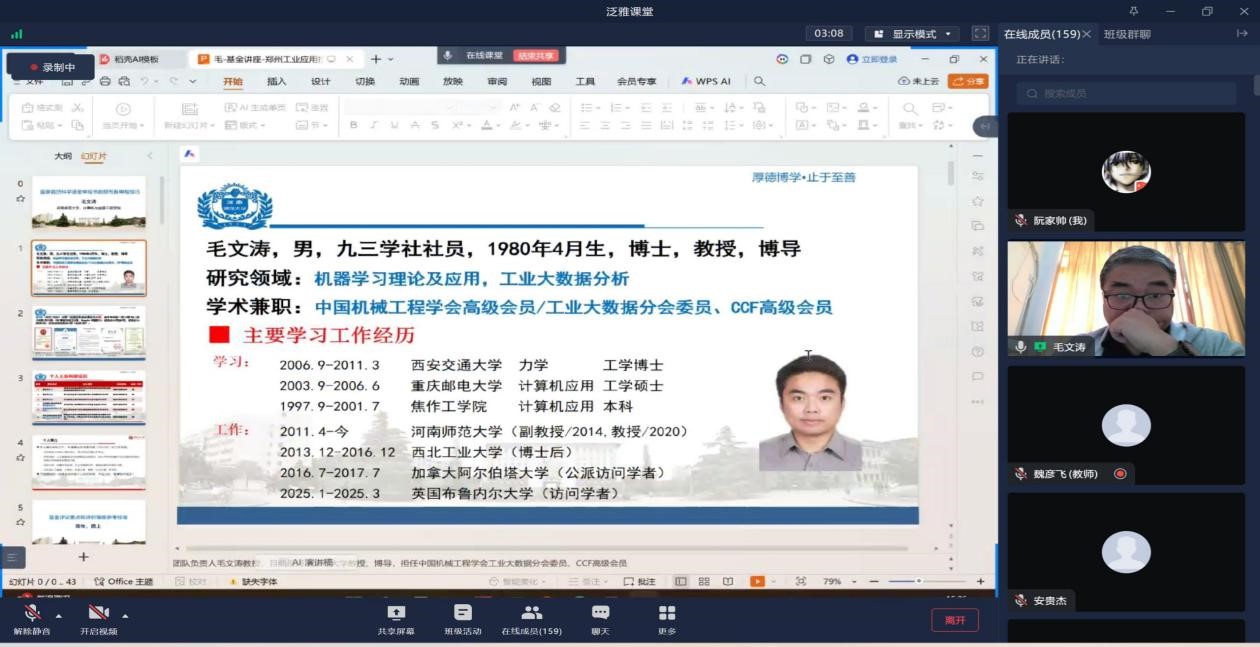Turn on the video camera
Viewport: 1260px width, 647px height.
[x=97, y=613]
